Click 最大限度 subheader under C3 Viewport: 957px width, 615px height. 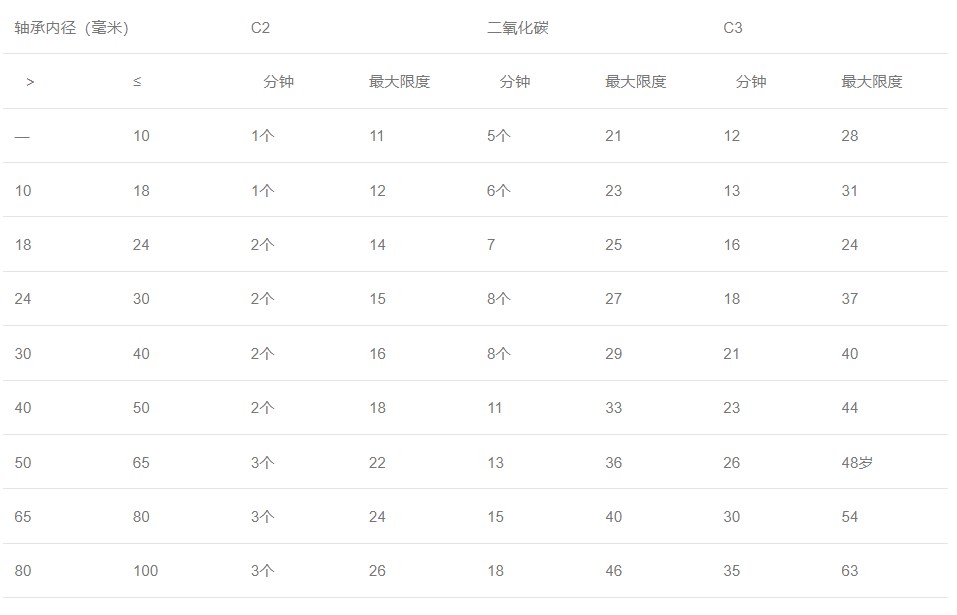click(x=872, y=82)
